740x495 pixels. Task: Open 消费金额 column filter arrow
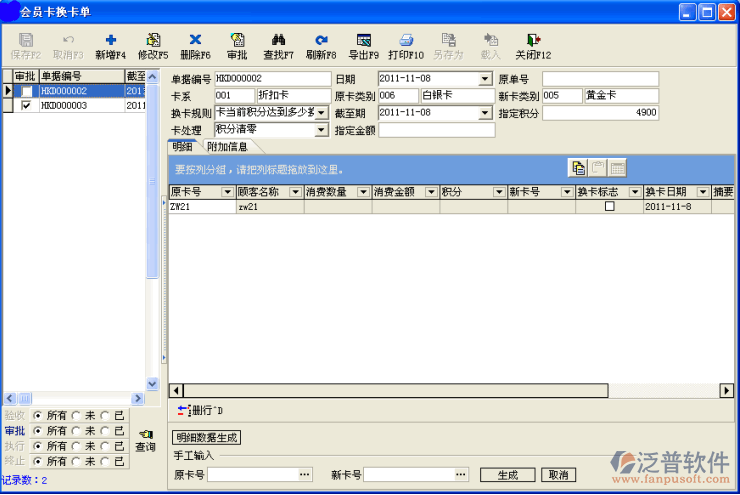click(431, 192)
